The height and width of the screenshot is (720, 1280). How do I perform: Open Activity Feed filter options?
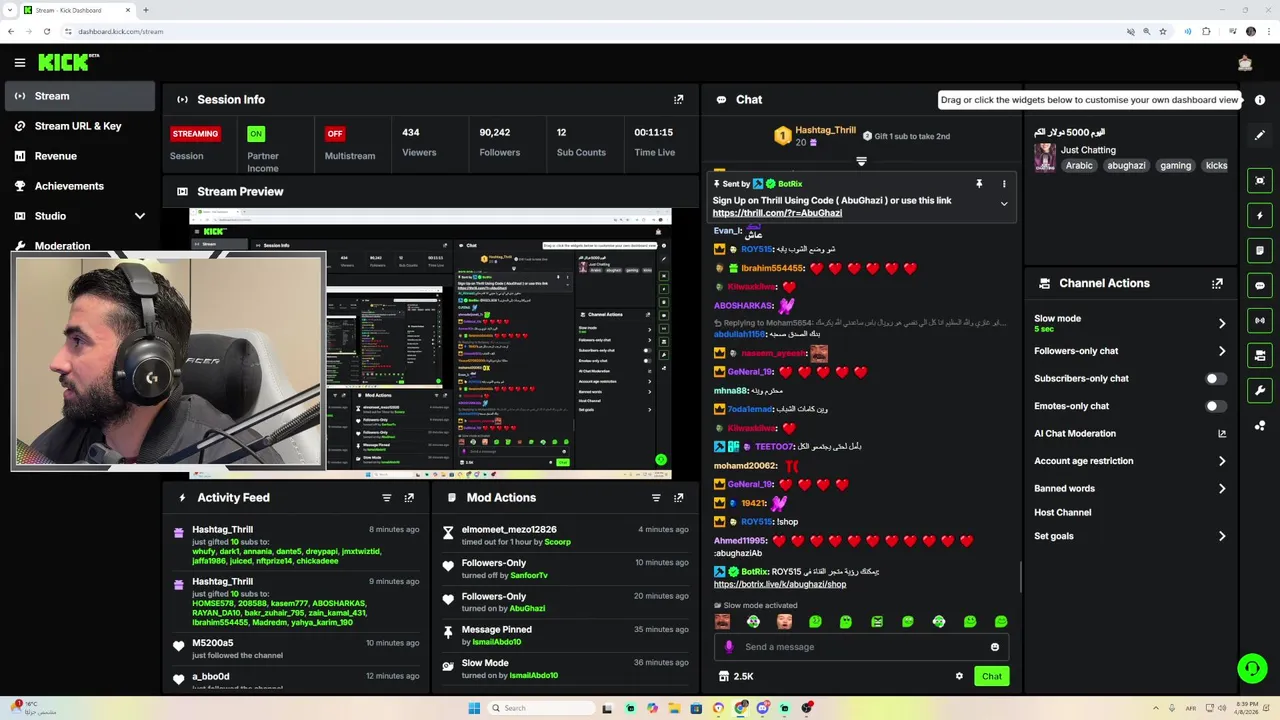pos(387,497)
